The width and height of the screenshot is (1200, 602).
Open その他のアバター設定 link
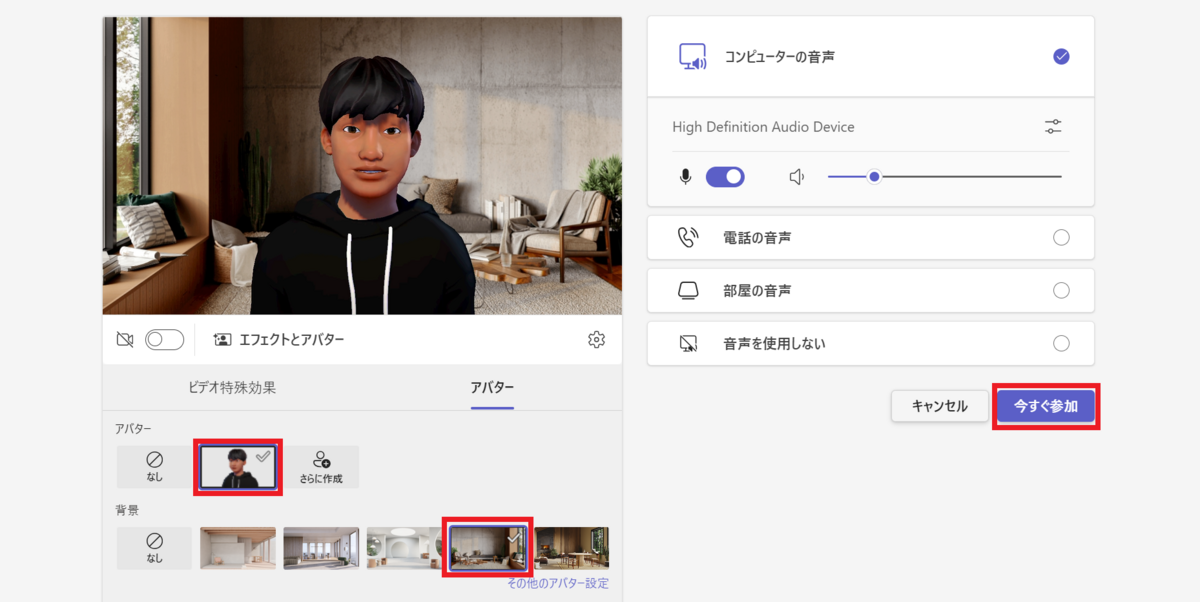558,583
